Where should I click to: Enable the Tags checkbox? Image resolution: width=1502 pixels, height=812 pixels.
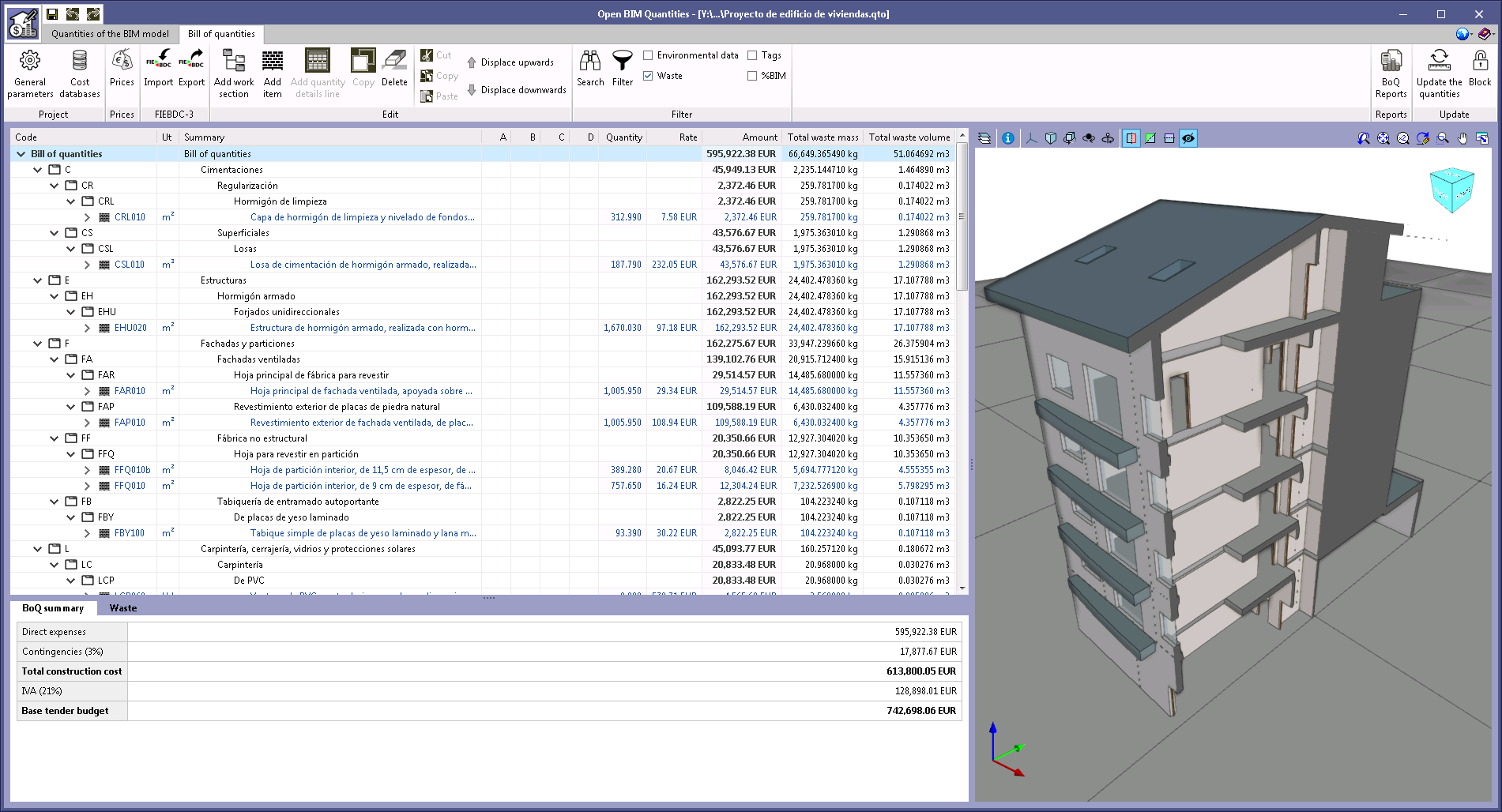pos(752,55)
